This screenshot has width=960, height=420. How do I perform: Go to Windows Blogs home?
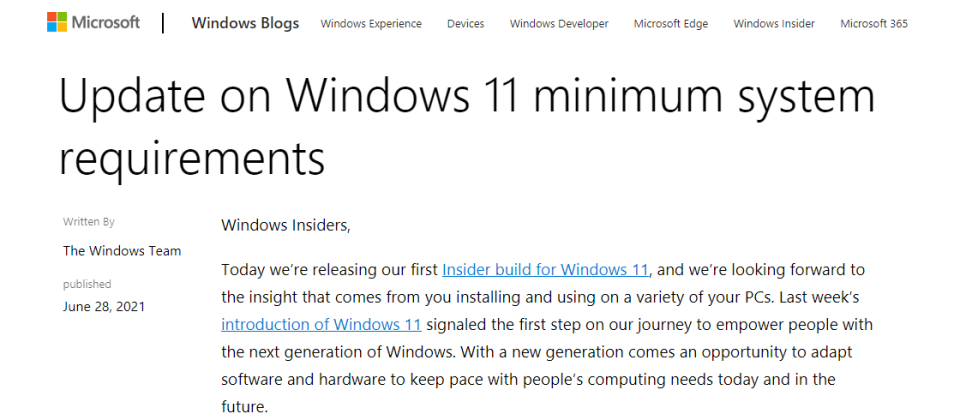(245, 23)
